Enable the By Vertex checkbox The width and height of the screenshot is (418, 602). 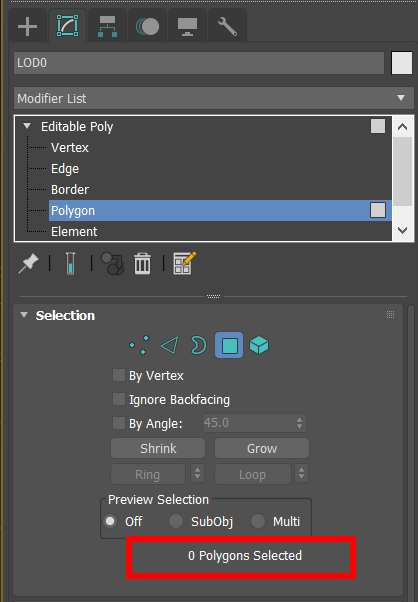point(119,375)
